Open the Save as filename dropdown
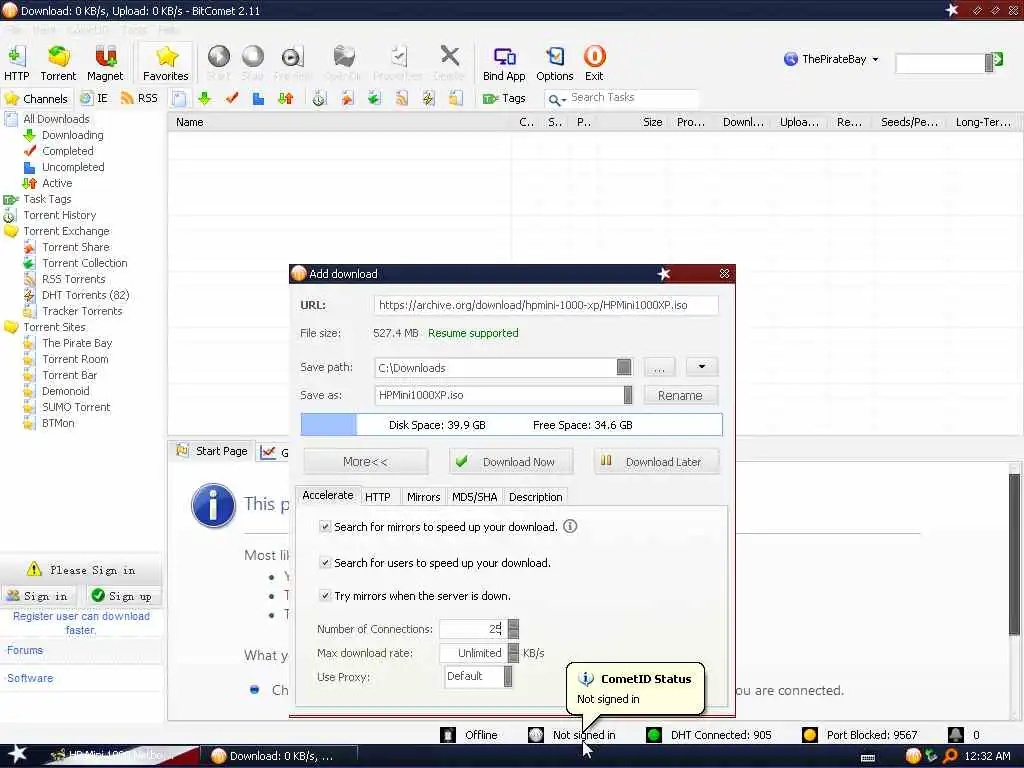Screen dimensions: 1024x768 point(628,394)
